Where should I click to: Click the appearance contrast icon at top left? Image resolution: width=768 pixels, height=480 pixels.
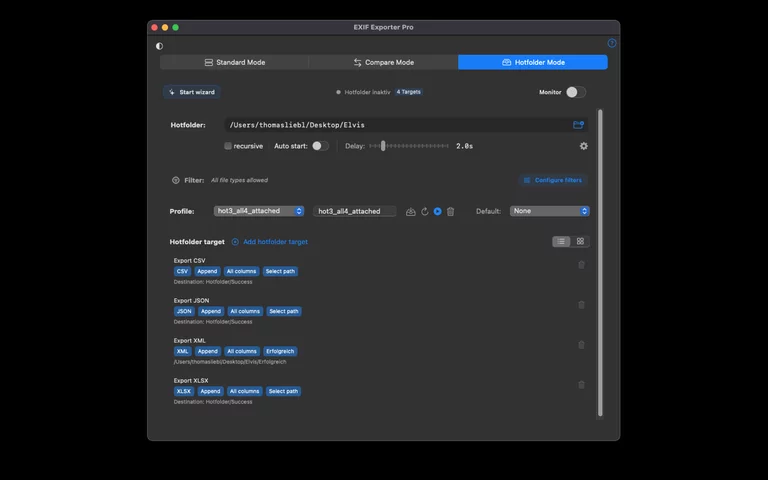pyautogui.click(x=159, y=46)
